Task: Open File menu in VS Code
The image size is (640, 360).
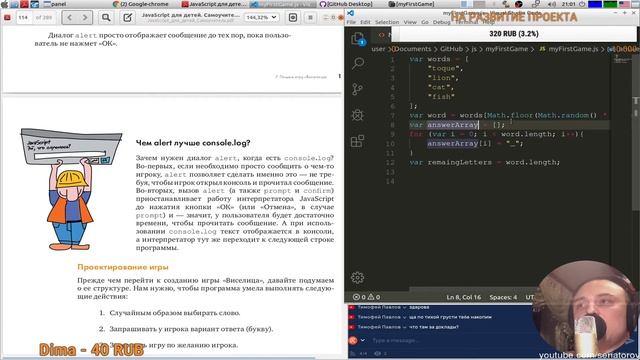Action: 351,22
